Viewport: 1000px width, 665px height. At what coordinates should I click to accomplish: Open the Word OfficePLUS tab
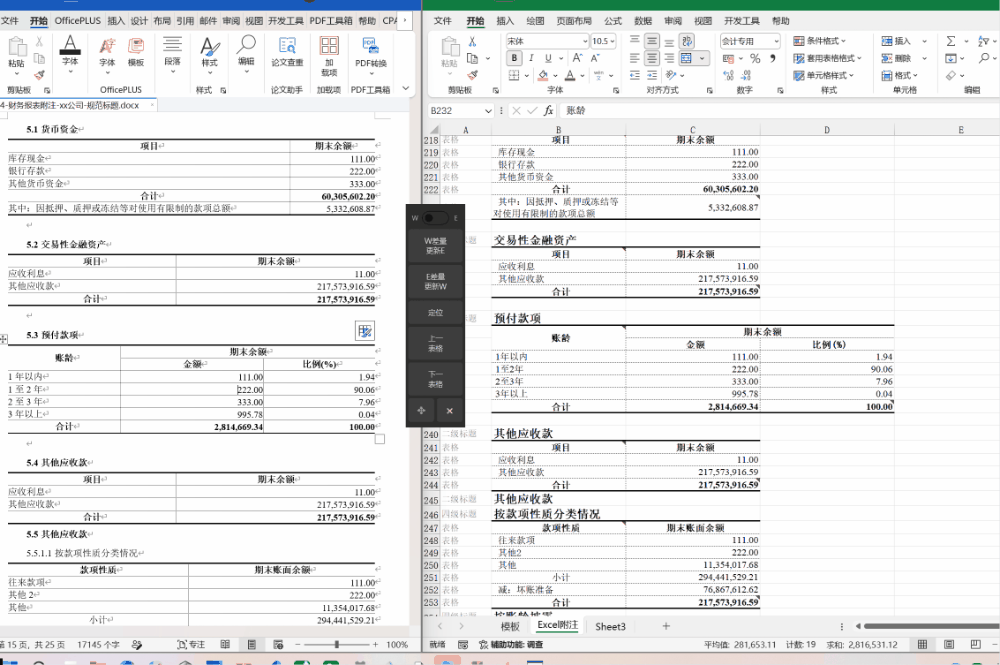coord(77,20)
